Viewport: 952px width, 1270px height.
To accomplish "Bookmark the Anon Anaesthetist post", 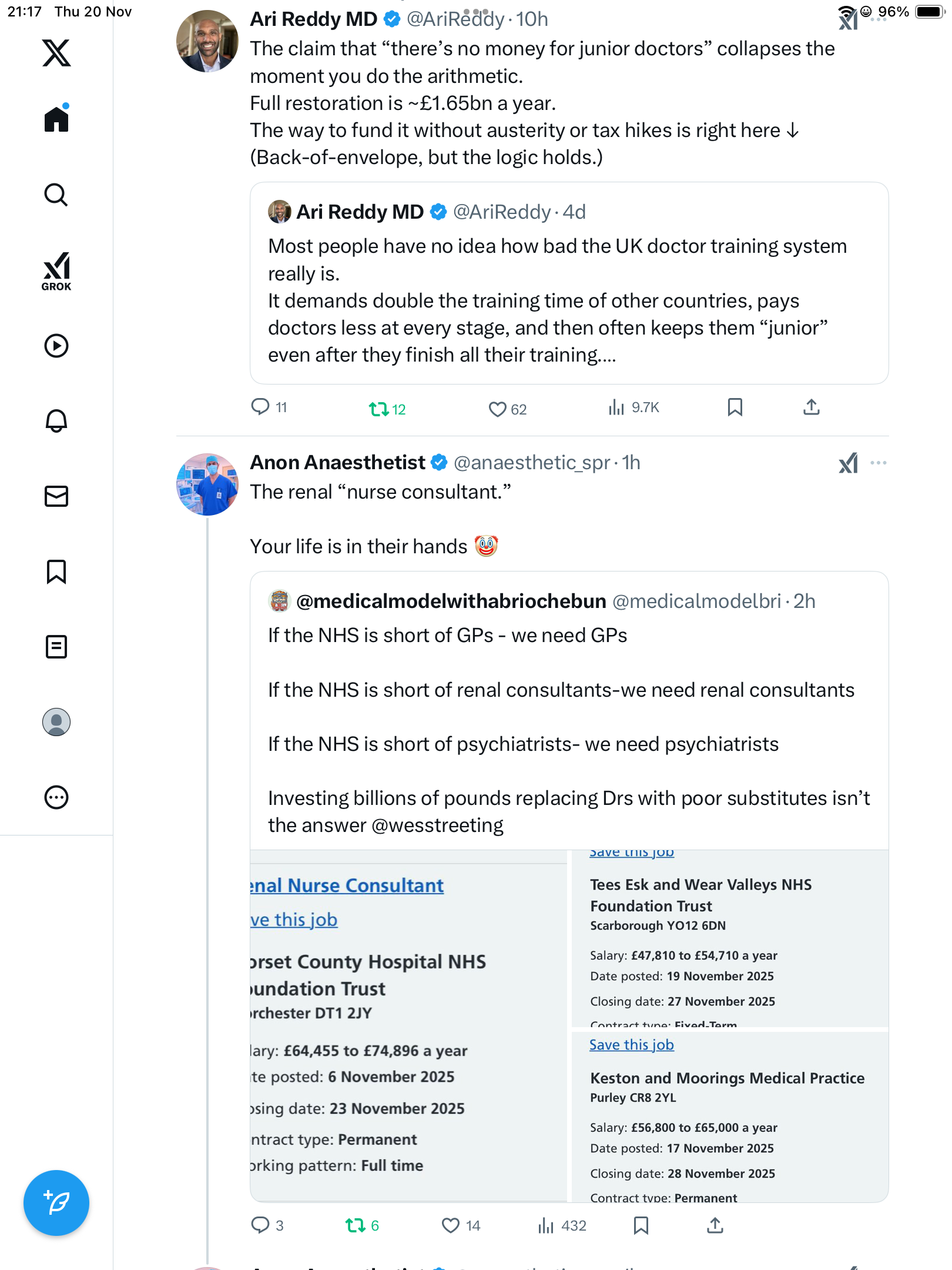I will [641, 1225].
